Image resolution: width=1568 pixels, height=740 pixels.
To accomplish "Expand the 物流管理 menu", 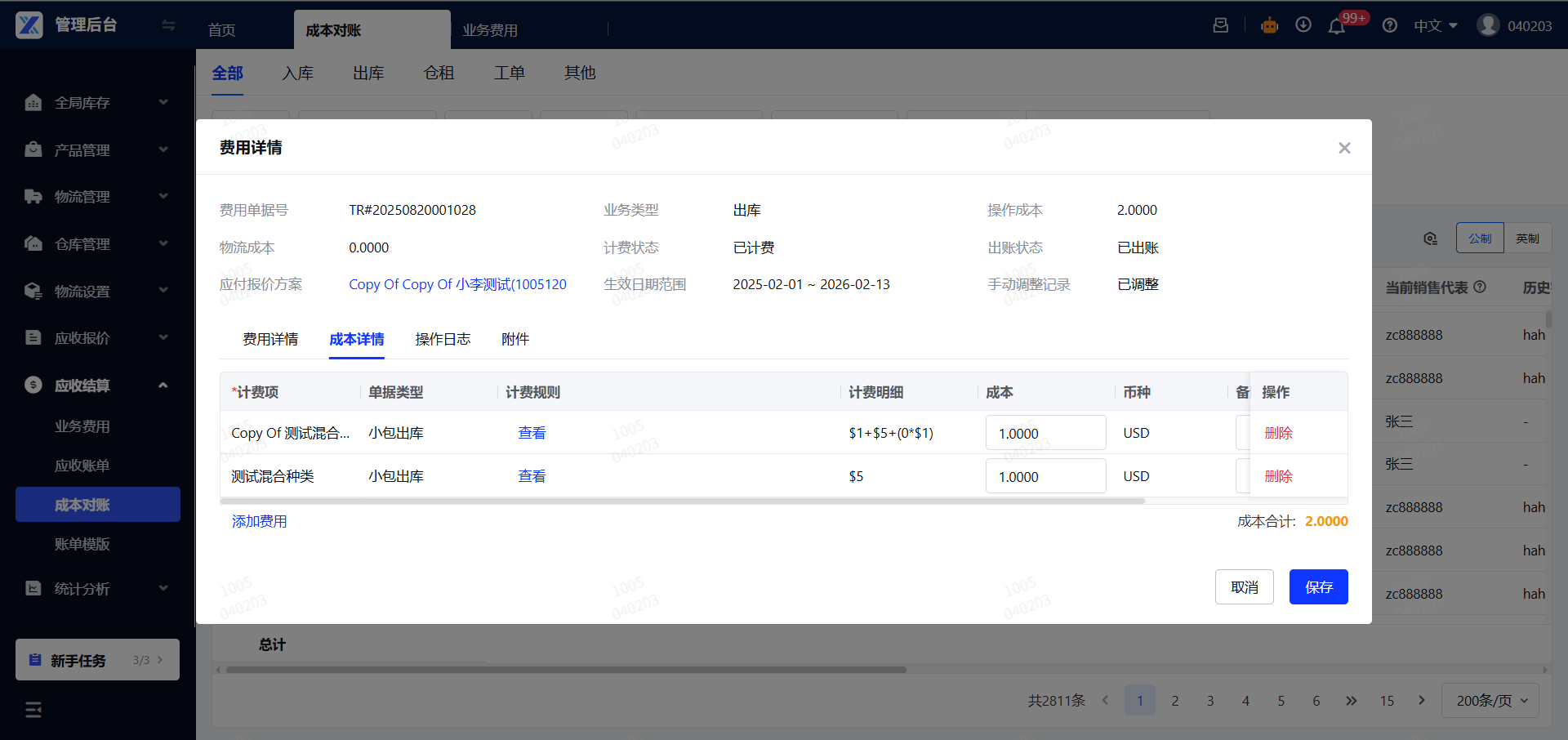I will (163, 196).
